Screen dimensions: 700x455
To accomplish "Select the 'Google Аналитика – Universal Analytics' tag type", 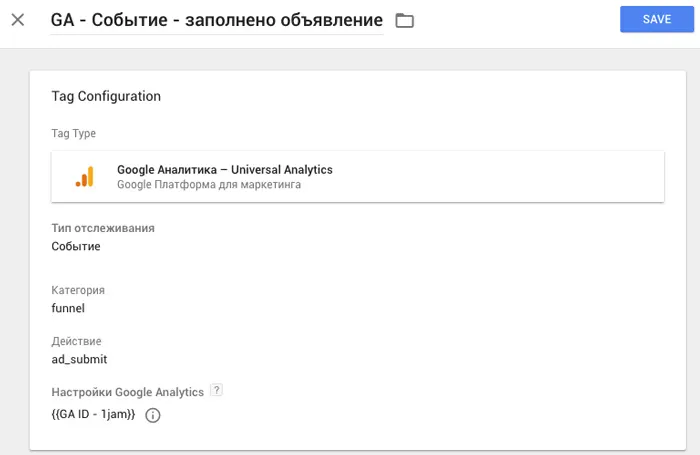I will [358, 177].
